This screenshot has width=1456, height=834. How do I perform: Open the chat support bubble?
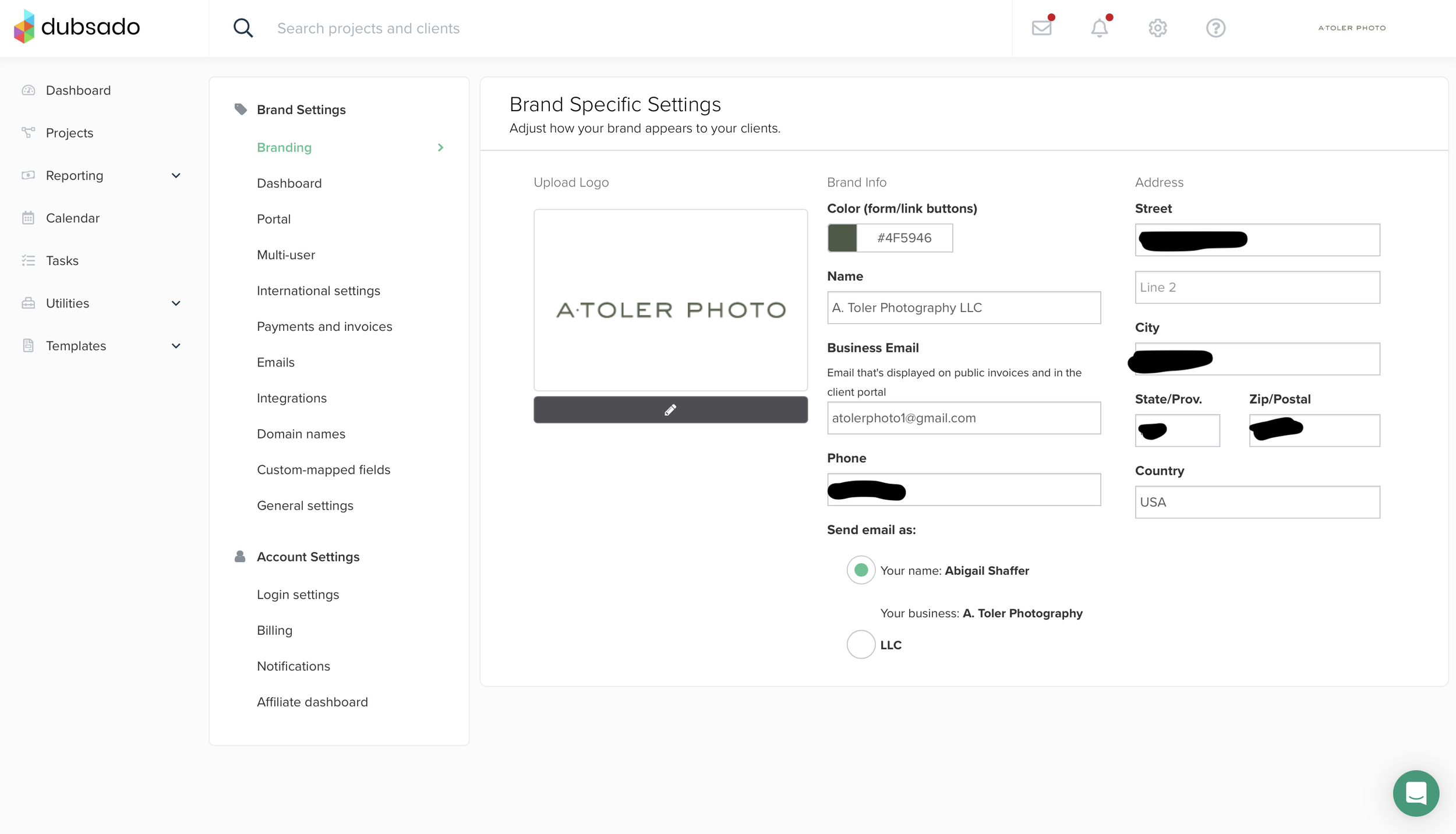tap(1416, 793)
